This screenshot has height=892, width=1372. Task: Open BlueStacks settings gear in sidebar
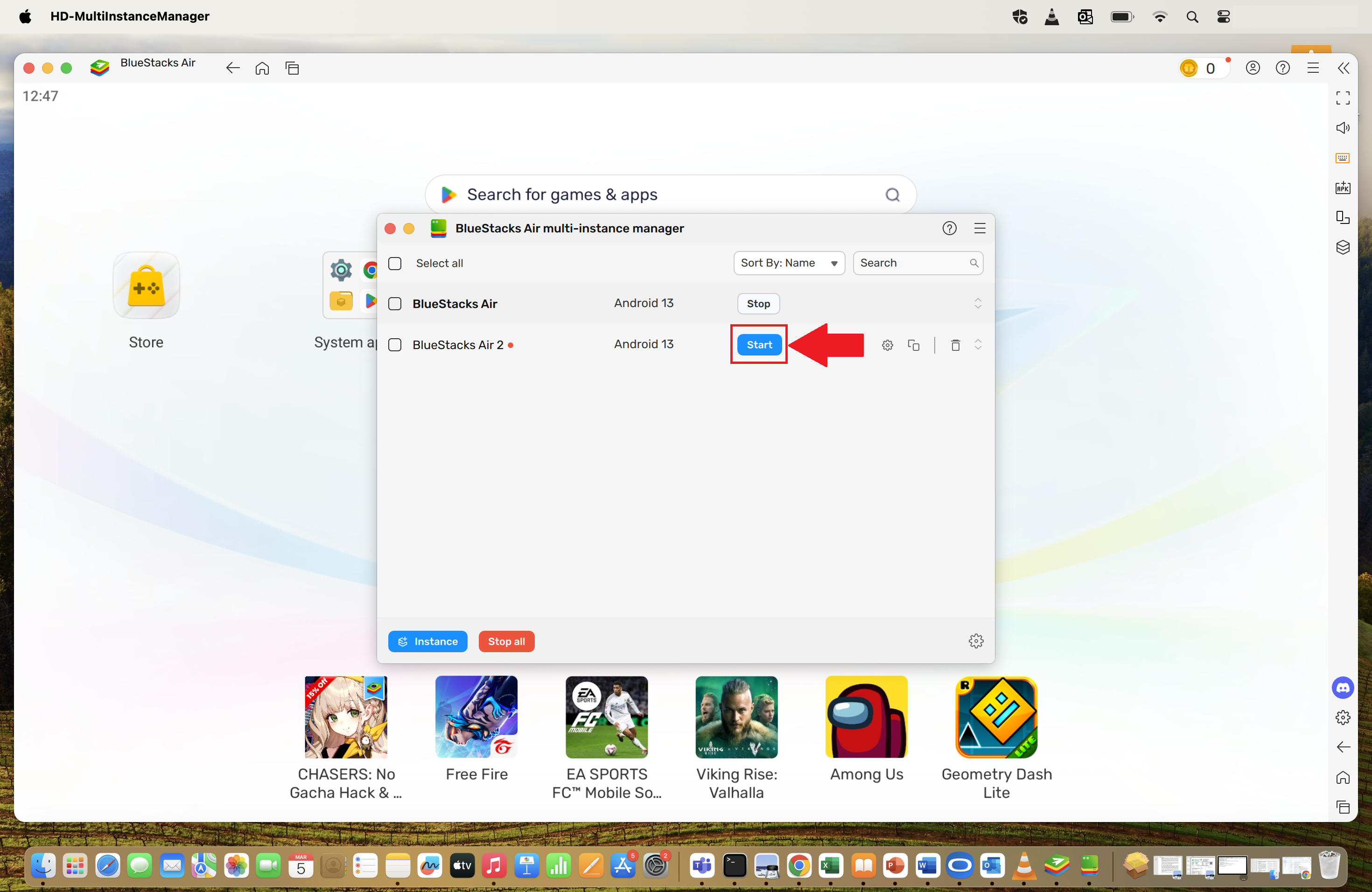click(1343, 718)
